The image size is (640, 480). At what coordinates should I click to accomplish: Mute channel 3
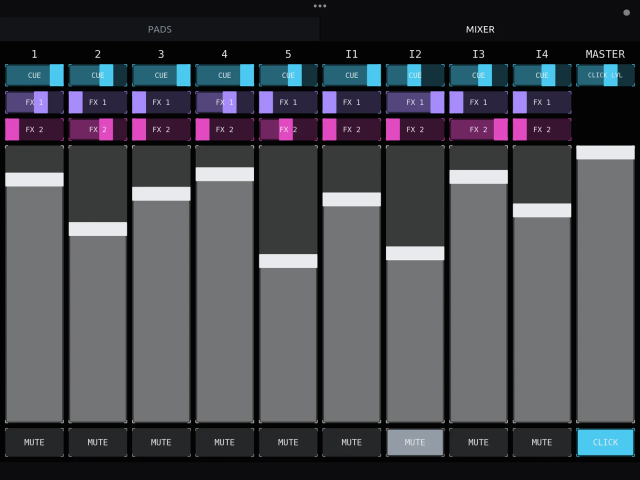click(x=161, y=442)
